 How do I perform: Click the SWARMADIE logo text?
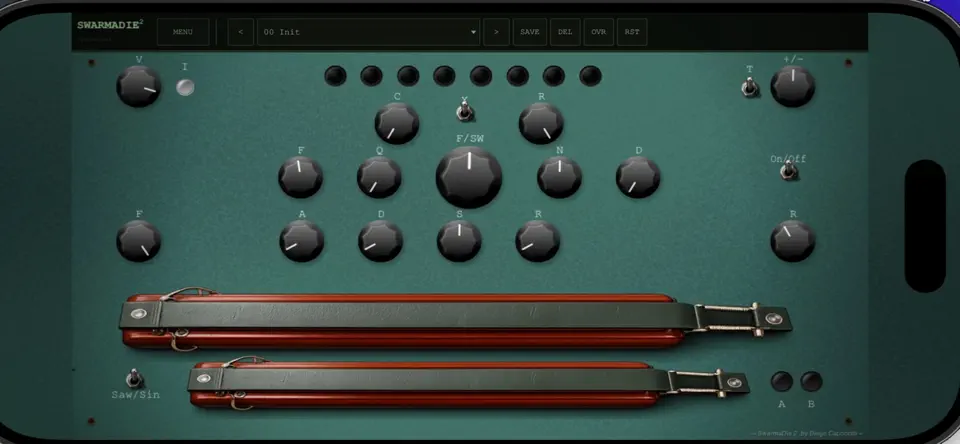tap(110, 26)
